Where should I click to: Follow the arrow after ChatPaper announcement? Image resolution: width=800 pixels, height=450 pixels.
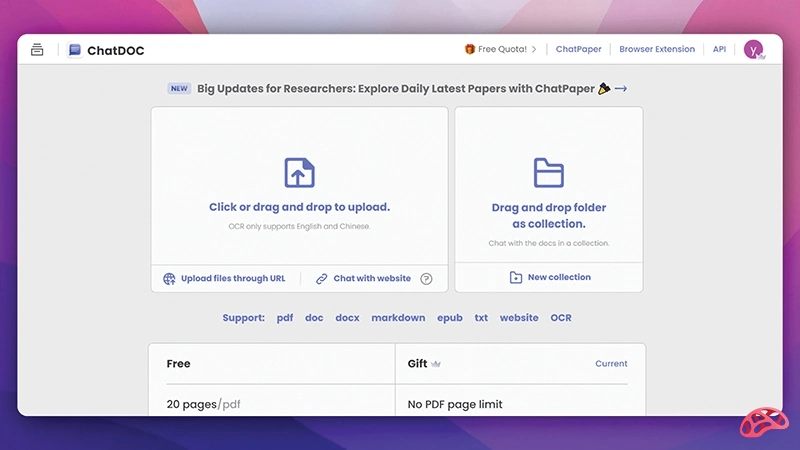click(620, 88)
